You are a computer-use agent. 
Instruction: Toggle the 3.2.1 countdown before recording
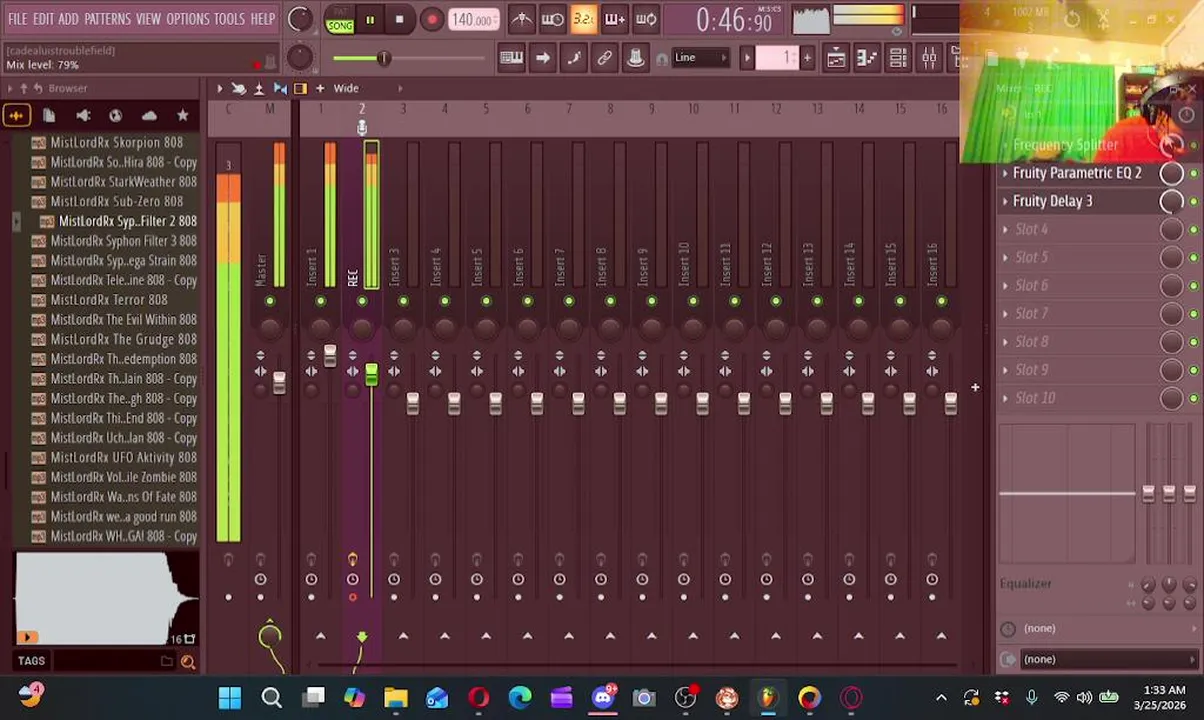pos(583,19)
